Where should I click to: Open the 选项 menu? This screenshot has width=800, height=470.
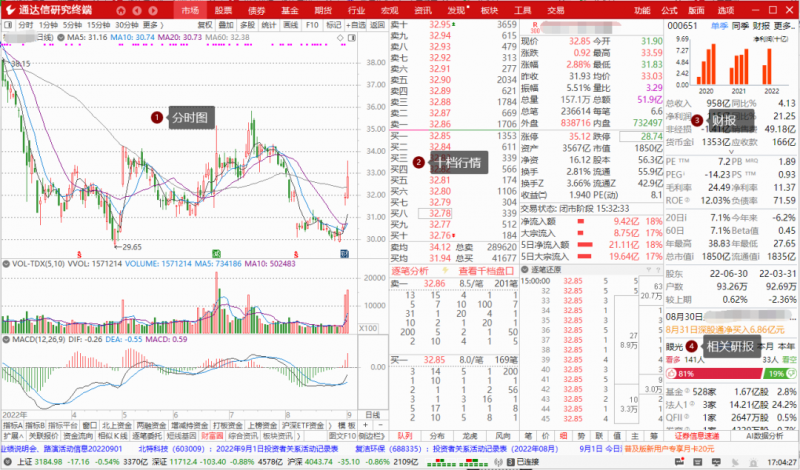pos(726,10)
